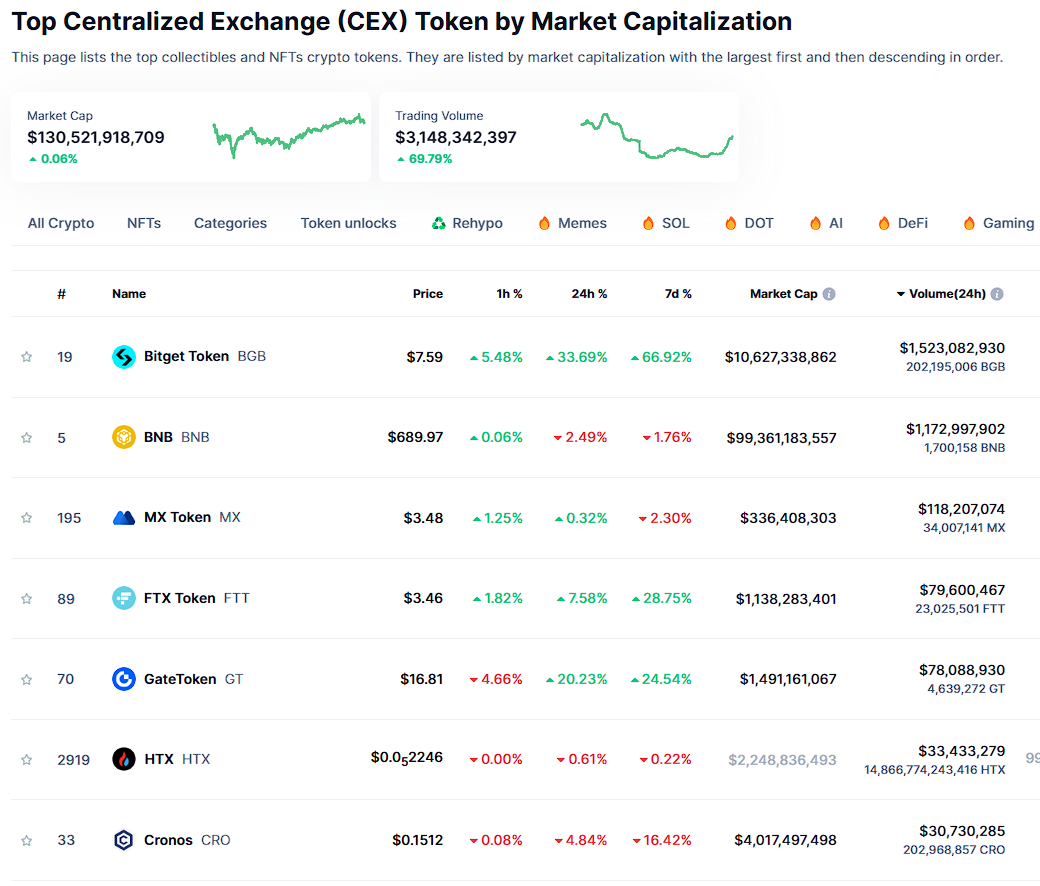Image resolution: width=1040 pixels, height=886 pixels.
Task: Click the Rehypo recycle icon
Action: (x=438, y=223)
